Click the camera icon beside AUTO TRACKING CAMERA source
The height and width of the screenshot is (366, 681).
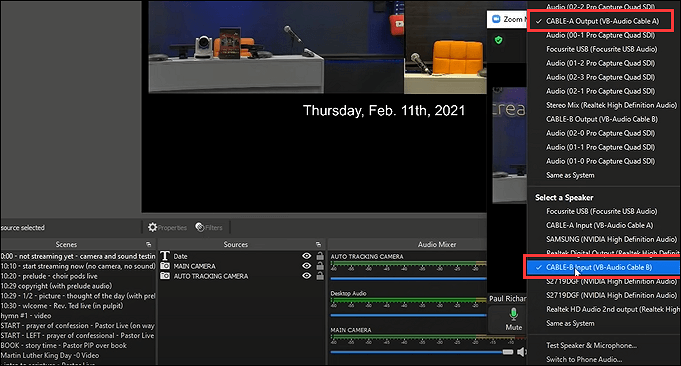[x=165, y=276]
